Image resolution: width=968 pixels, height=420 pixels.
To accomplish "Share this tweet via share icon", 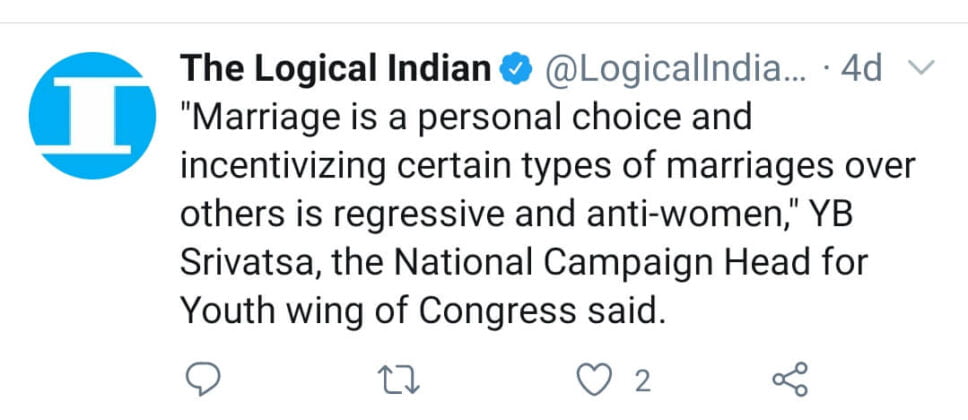I will point(791,380).
